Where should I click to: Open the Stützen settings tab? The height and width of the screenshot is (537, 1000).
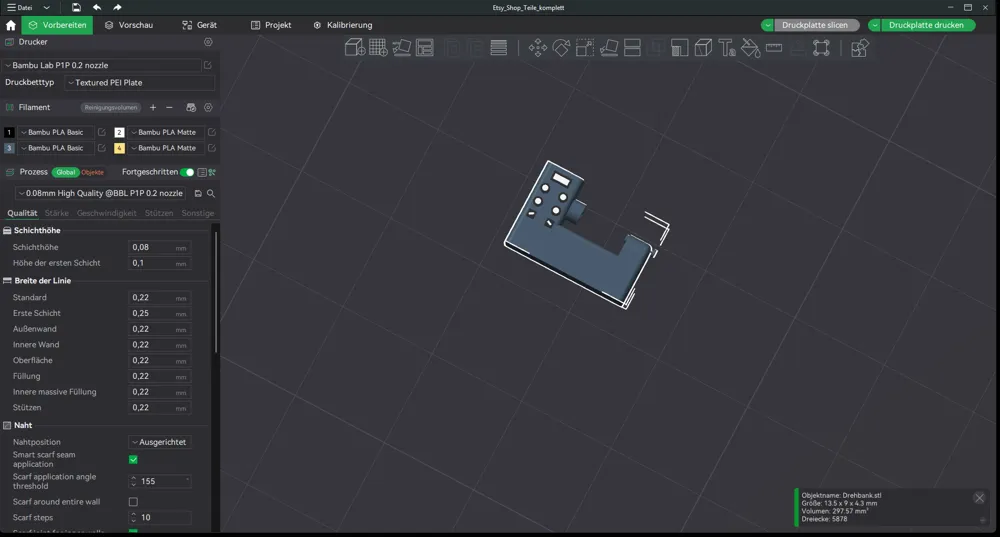(159, 213)
